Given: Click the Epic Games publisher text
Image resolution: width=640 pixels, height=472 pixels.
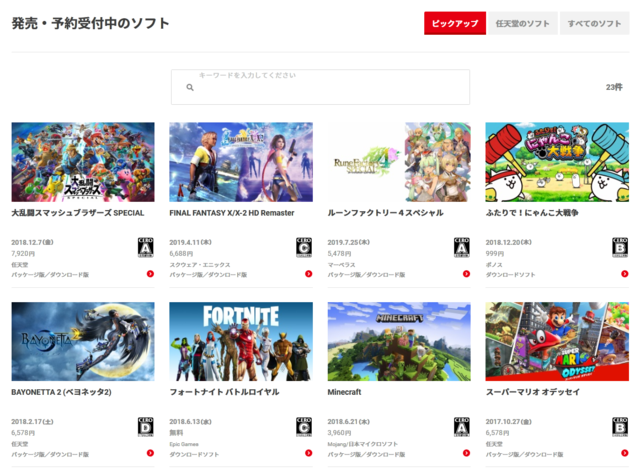Looking at the screenshot, I should click(x=184, y=444).
